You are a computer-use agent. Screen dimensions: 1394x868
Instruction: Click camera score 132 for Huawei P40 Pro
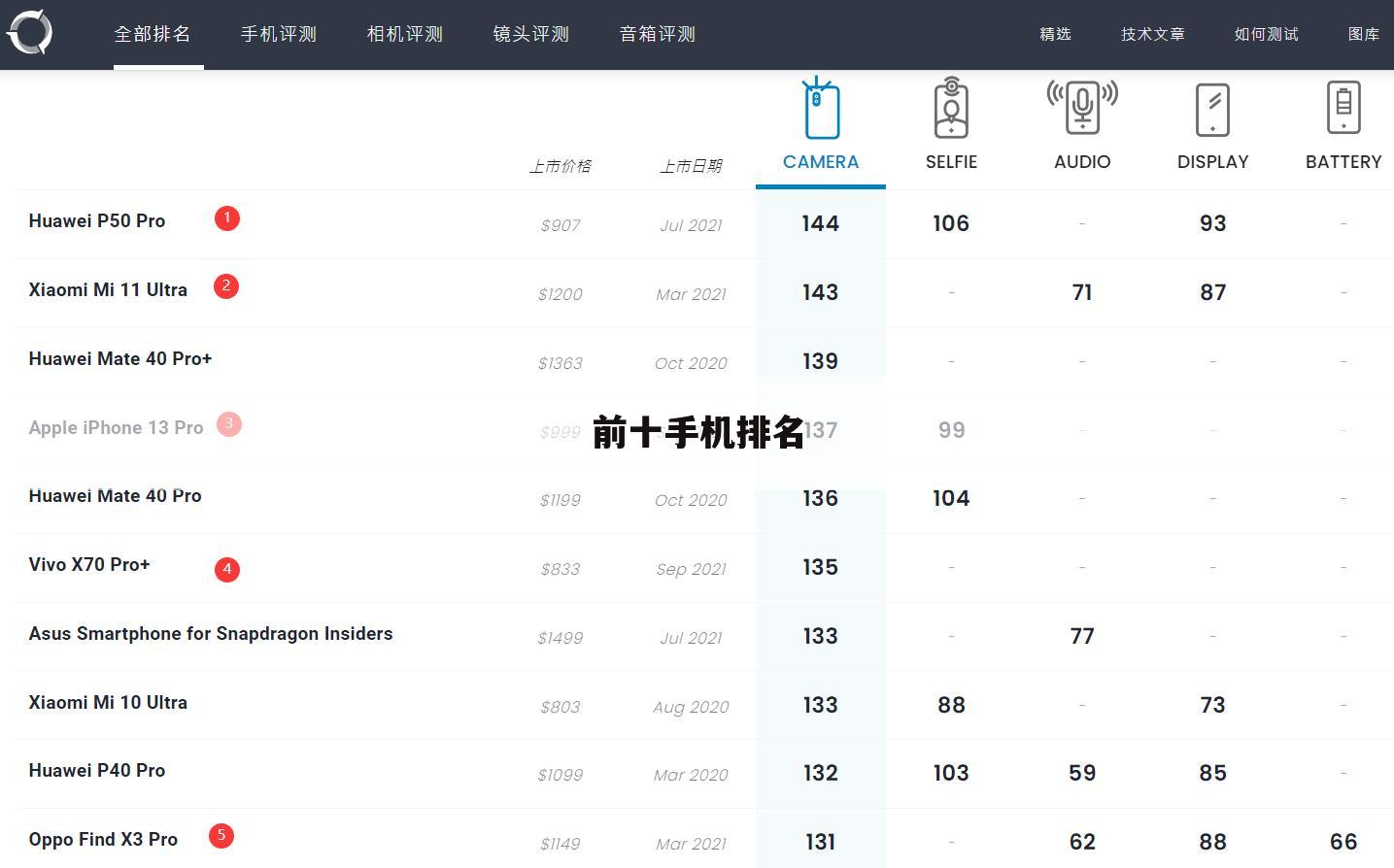(x=821, y=773)
